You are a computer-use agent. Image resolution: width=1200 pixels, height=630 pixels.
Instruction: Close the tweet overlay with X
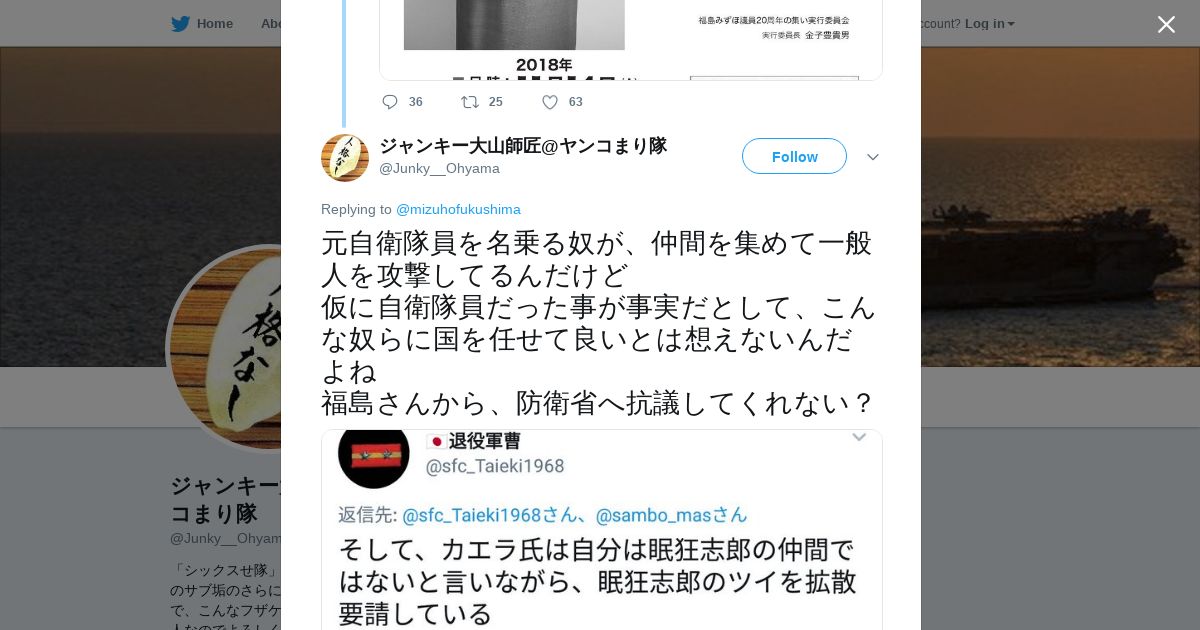[1166, 24]
